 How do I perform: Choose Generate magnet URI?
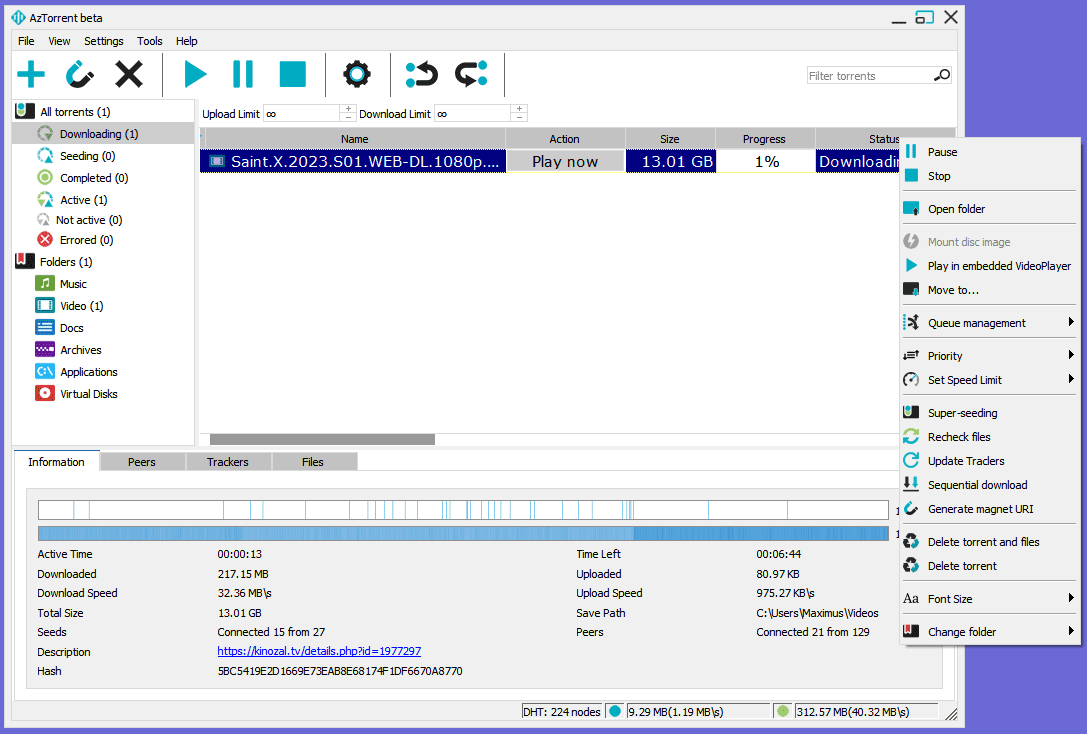tap(990, 509)
